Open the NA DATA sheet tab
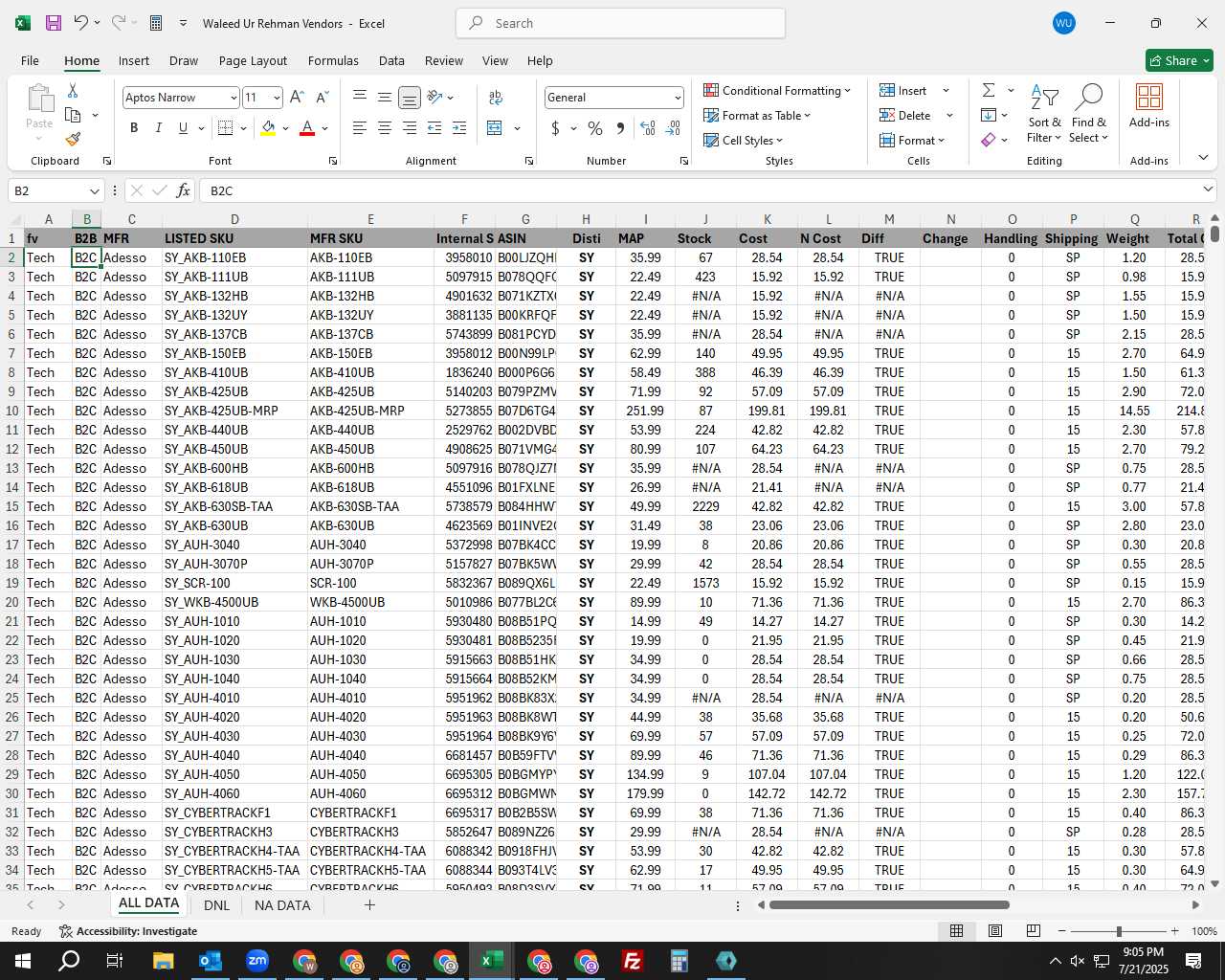 point(282,904)
